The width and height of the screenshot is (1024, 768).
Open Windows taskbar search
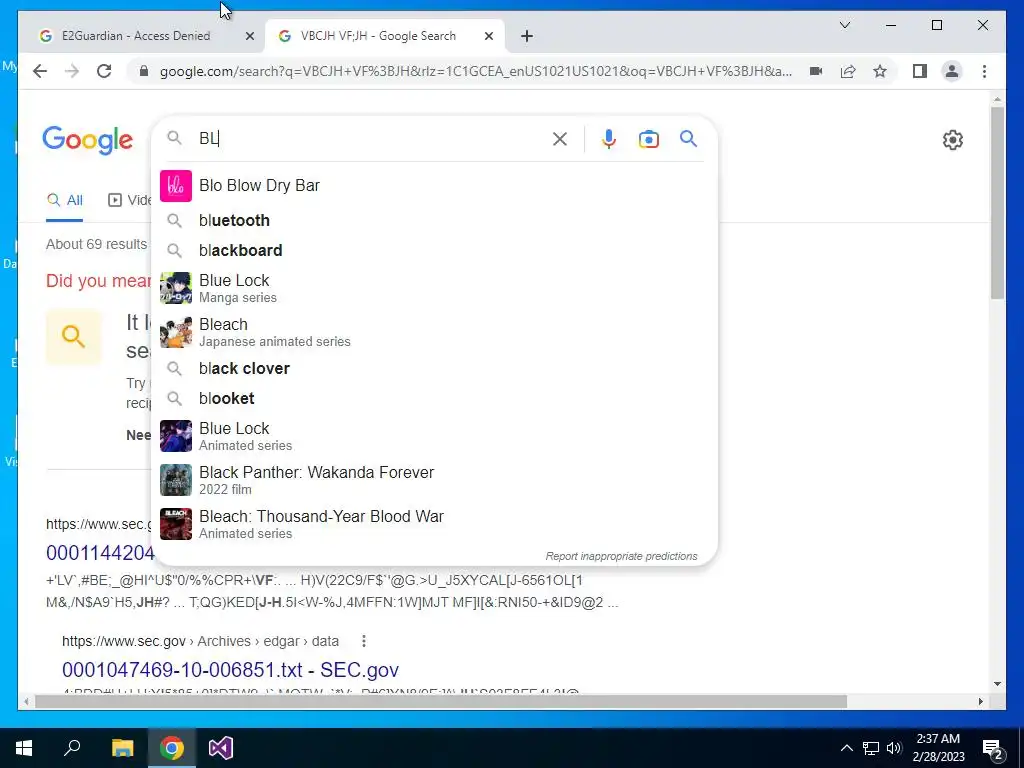pyautogui.click(x=72, y=748)
